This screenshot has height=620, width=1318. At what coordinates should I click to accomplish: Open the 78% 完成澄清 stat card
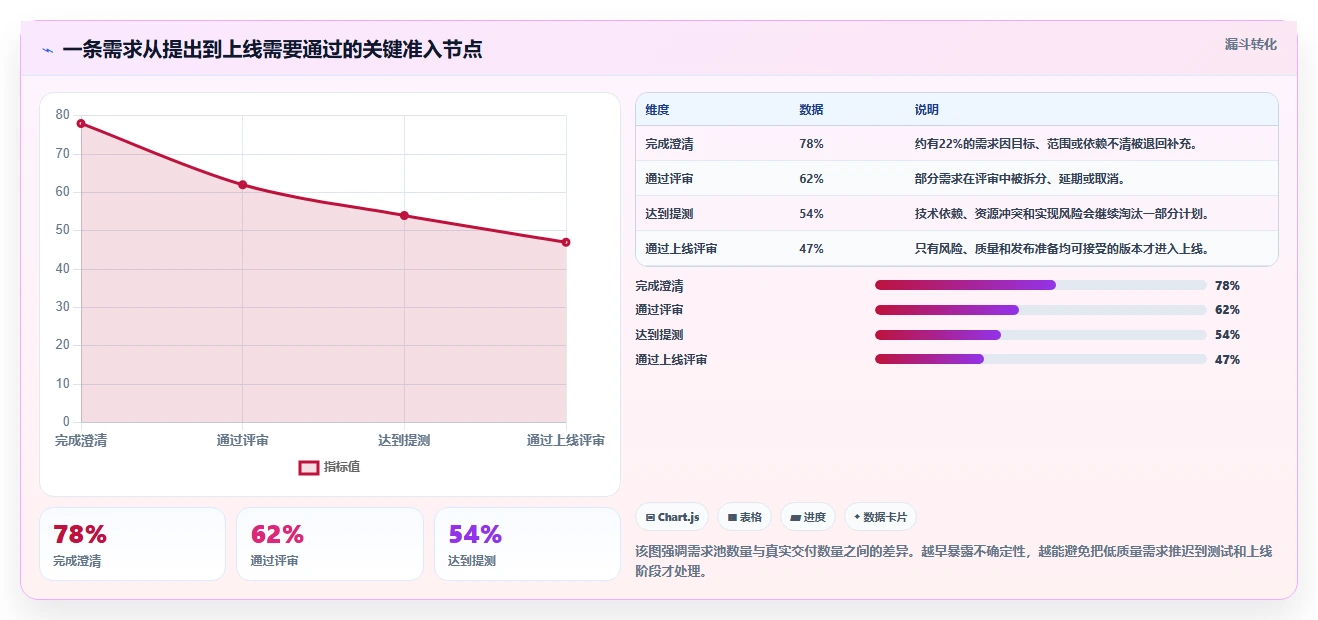(132, 544)
